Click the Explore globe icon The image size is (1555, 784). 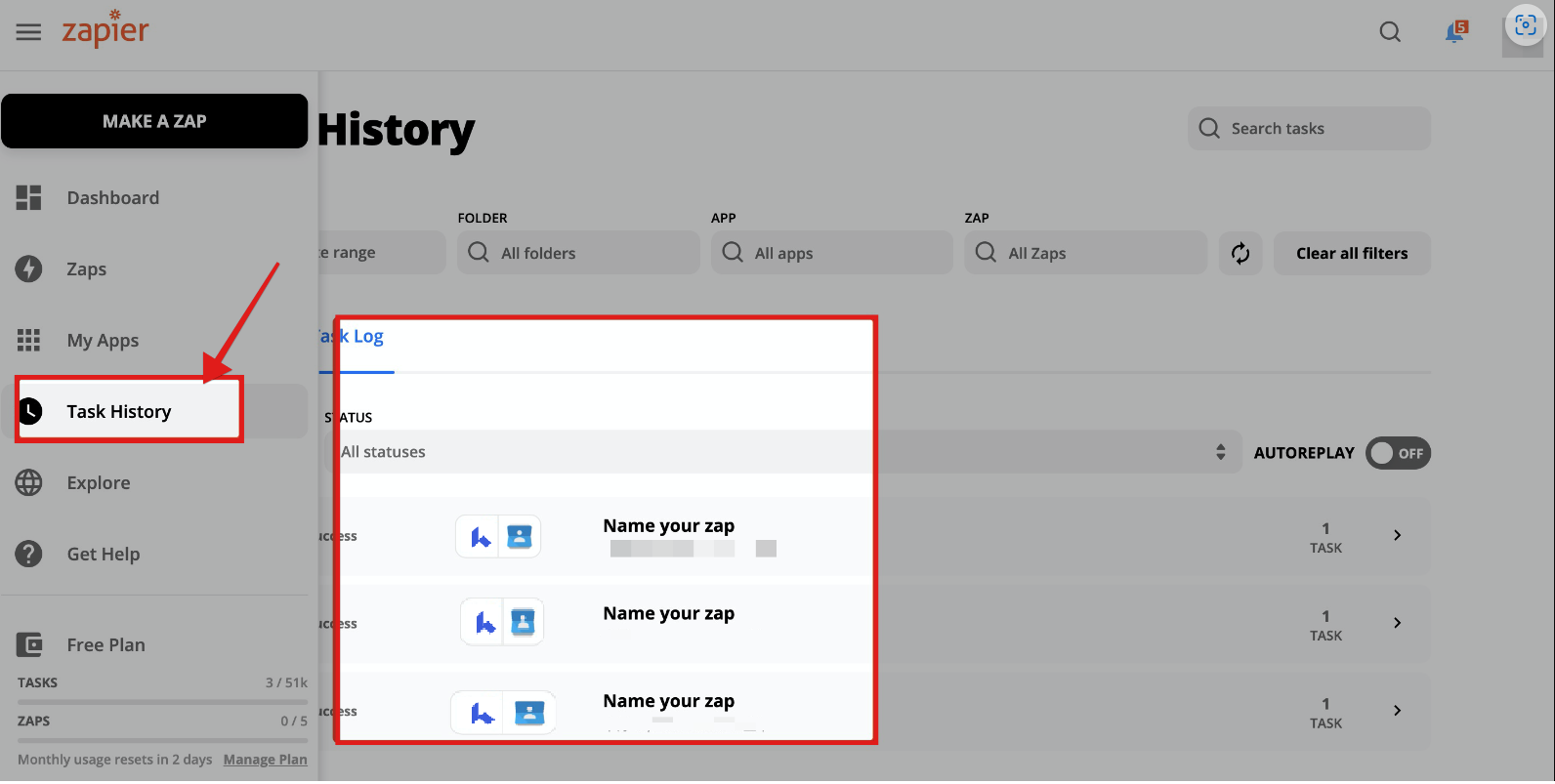[x=29, y=483]
